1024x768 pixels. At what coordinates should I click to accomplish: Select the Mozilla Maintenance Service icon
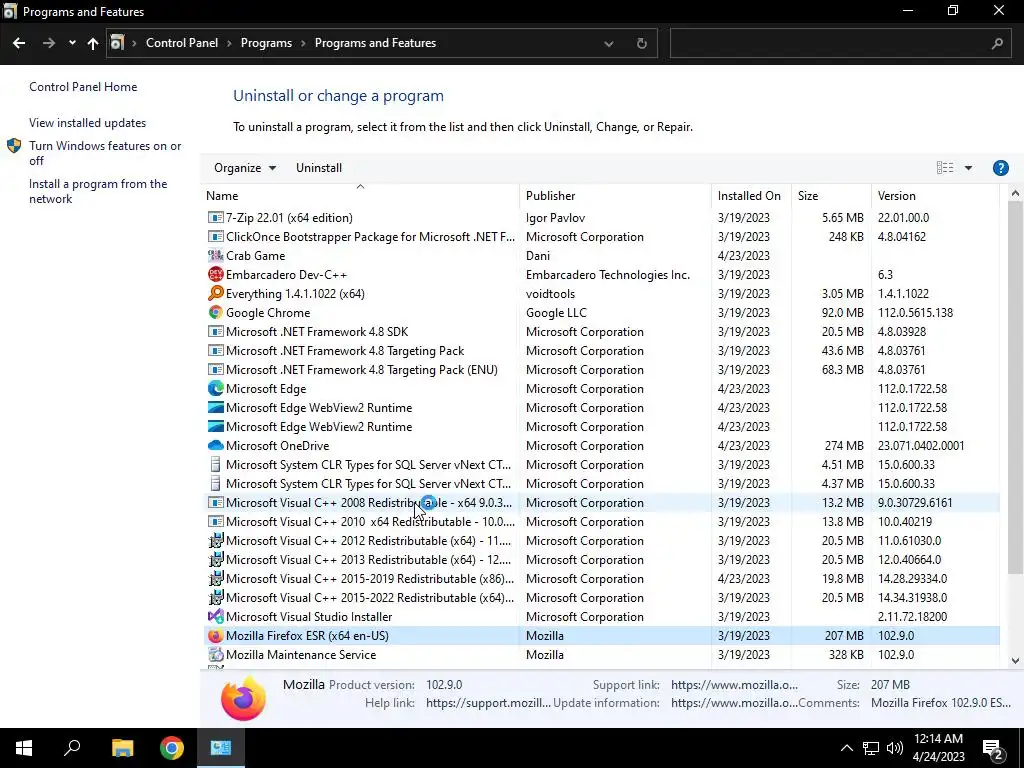(x=216, y=654)
